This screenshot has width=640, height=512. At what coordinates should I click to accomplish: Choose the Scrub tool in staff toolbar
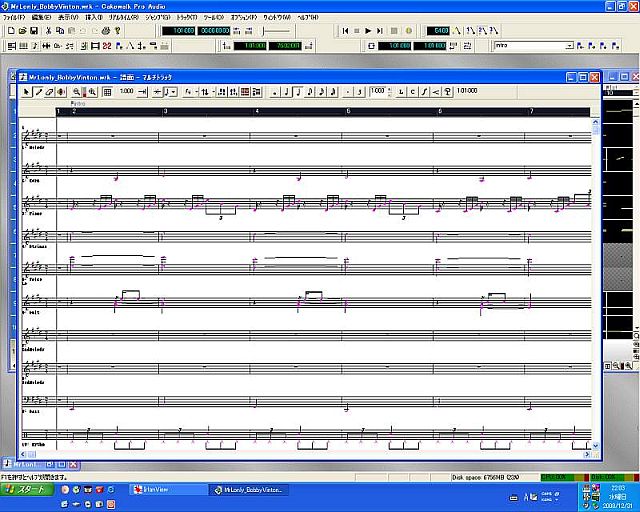point(61,92)
